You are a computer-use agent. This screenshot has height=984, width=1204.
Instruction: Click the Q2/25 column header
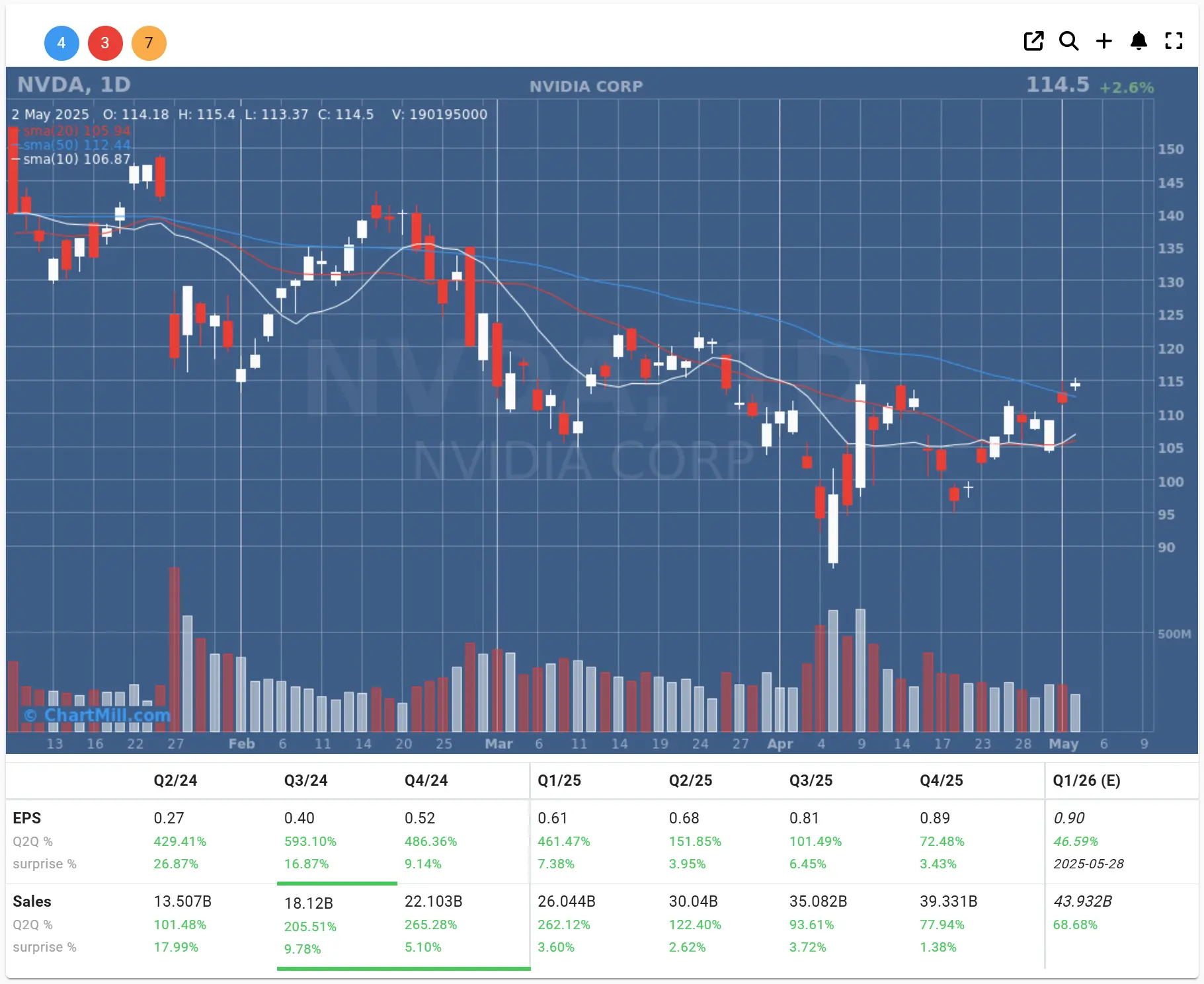(x=690, y=780)
